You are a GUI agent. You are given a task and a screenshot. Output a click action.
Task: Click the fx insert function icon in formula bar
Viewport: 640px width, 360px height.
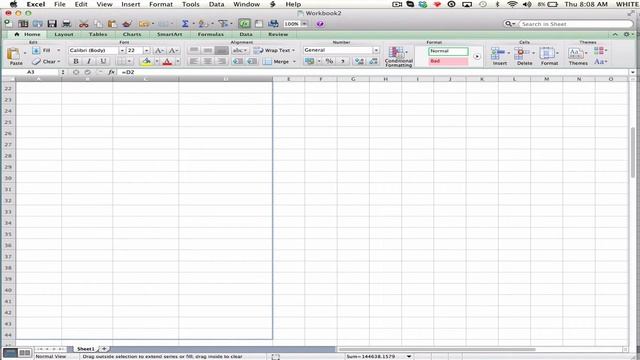pos(111,72)
